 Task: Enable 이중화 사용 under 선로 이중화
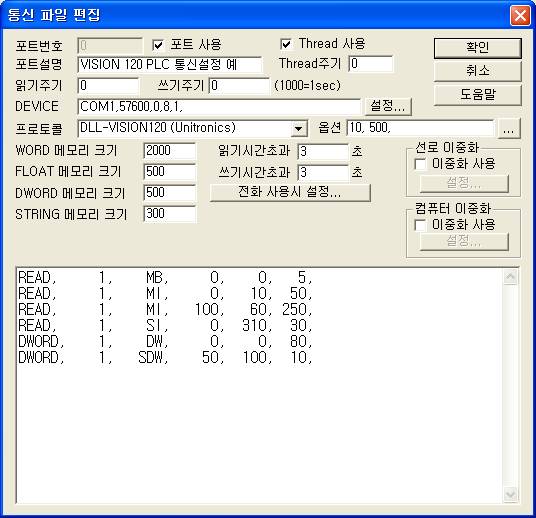[x=420, y=164]
